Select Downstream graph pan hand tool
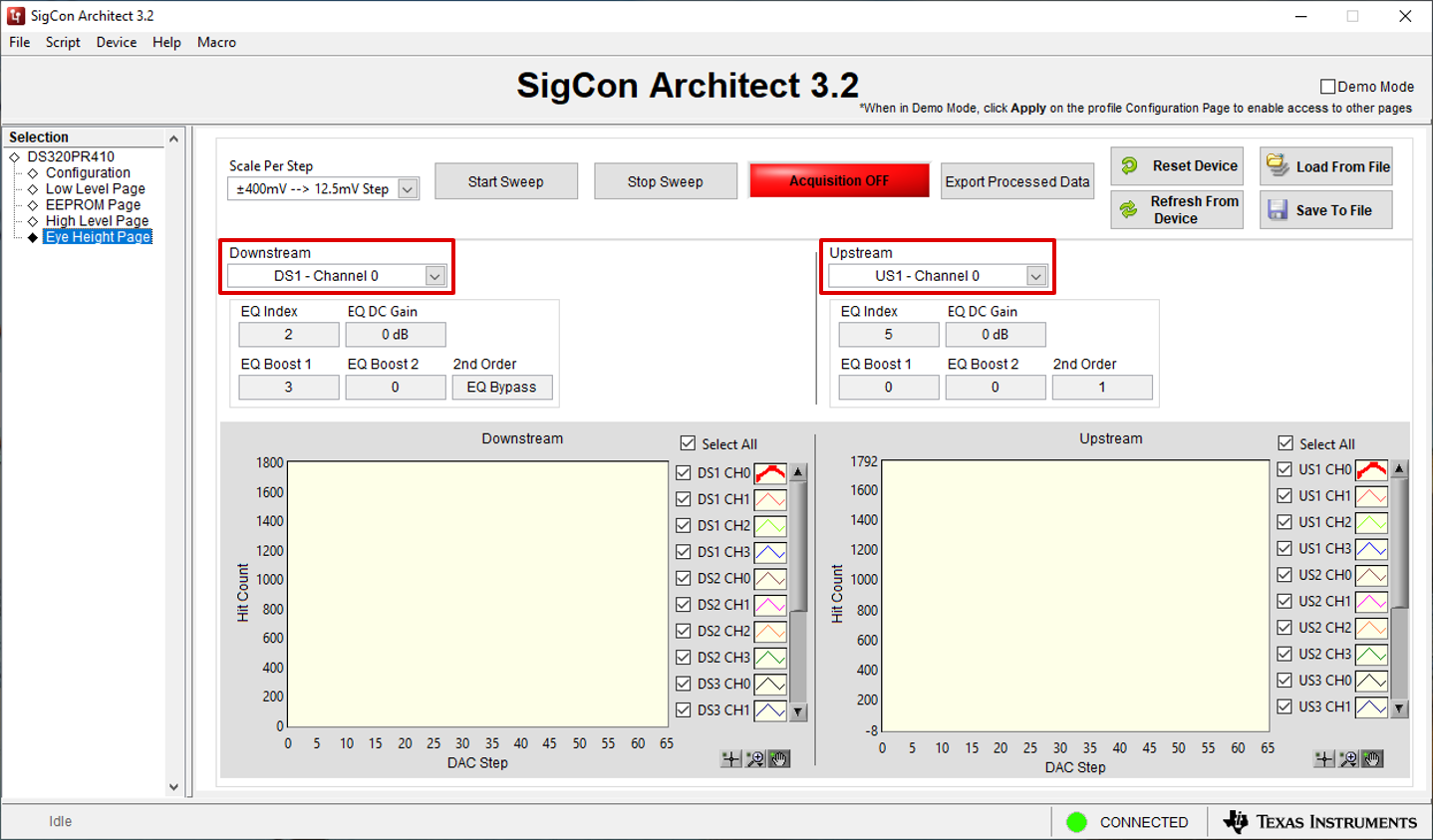 779,759
